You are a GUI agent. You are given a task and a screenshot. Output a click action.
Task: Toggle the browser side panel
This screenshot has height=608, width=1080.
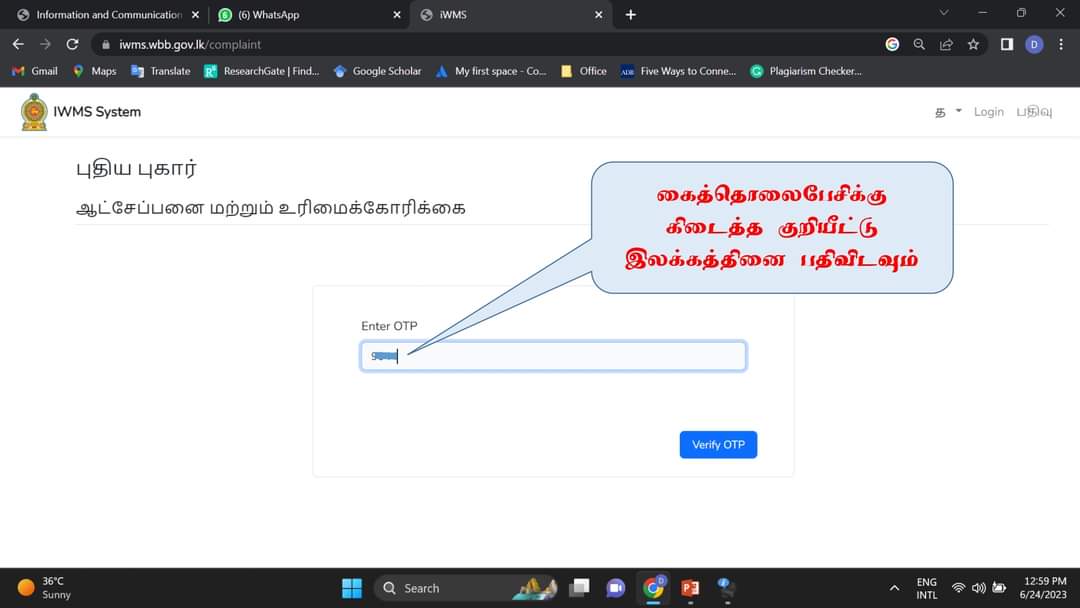point(1006,44)
